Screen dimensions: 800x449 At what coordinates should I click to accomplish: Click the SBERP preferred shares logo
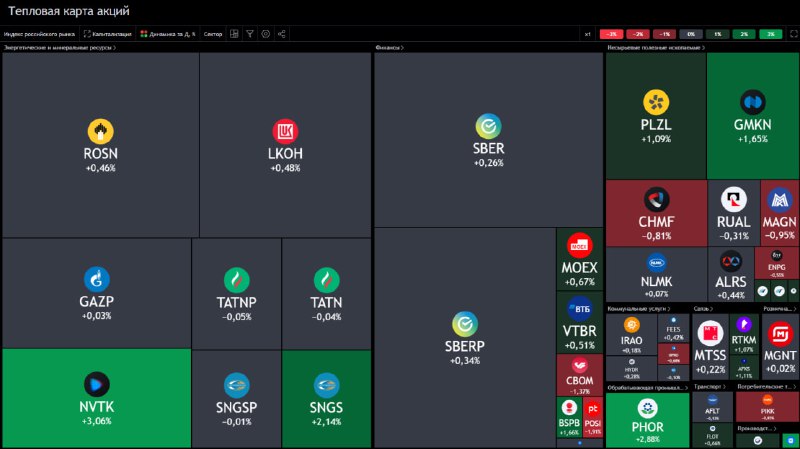(465, 324)
